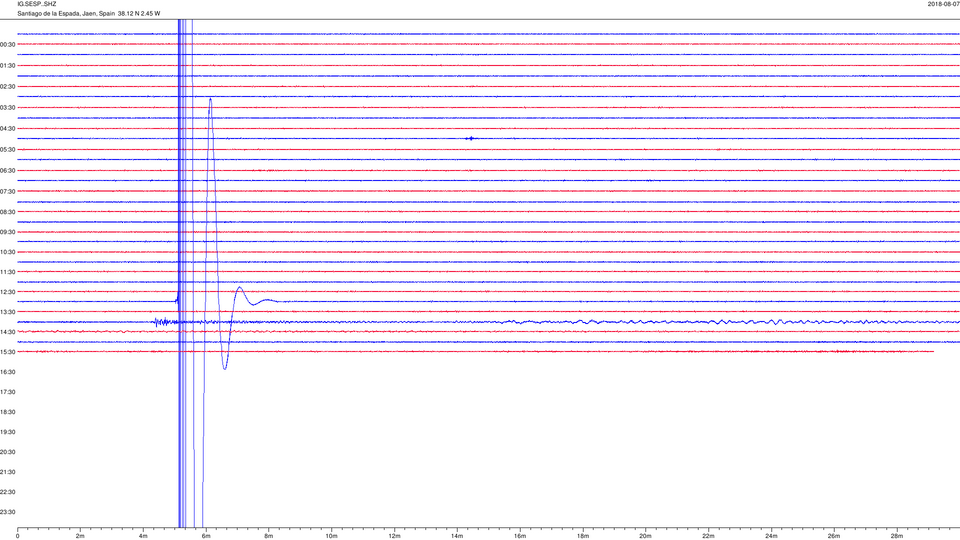
Task: Select the 18:30 time label
Action: pos(8,412)
